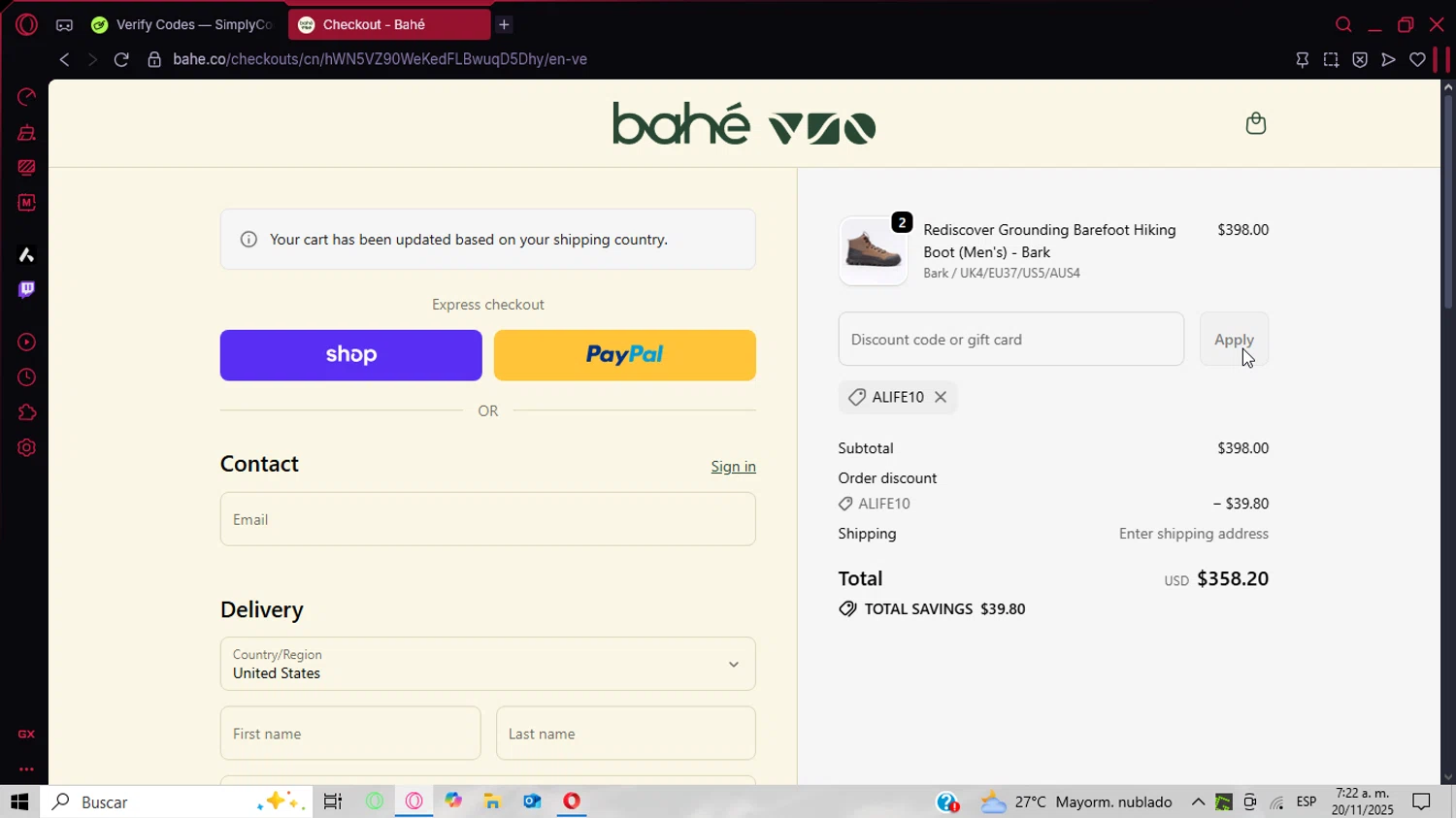Image resolution: width=1456 pixels, height=818 pixels.
Task: Pay with PayPal express button
Action: pyautogui.click(x=625, y=355)
